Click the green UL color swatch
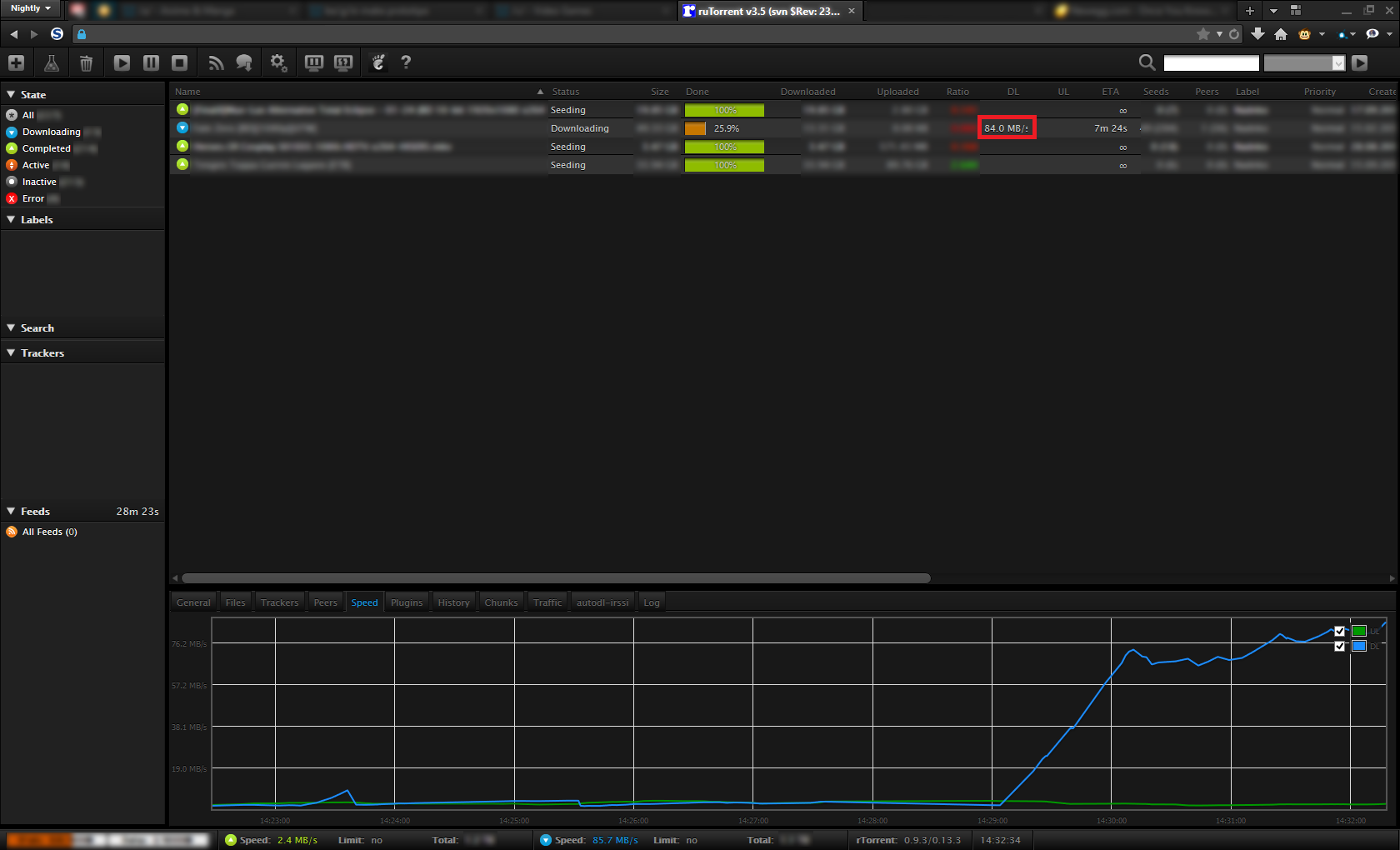The width and height of the screenshot is (1400, 850). [1359, 631]
